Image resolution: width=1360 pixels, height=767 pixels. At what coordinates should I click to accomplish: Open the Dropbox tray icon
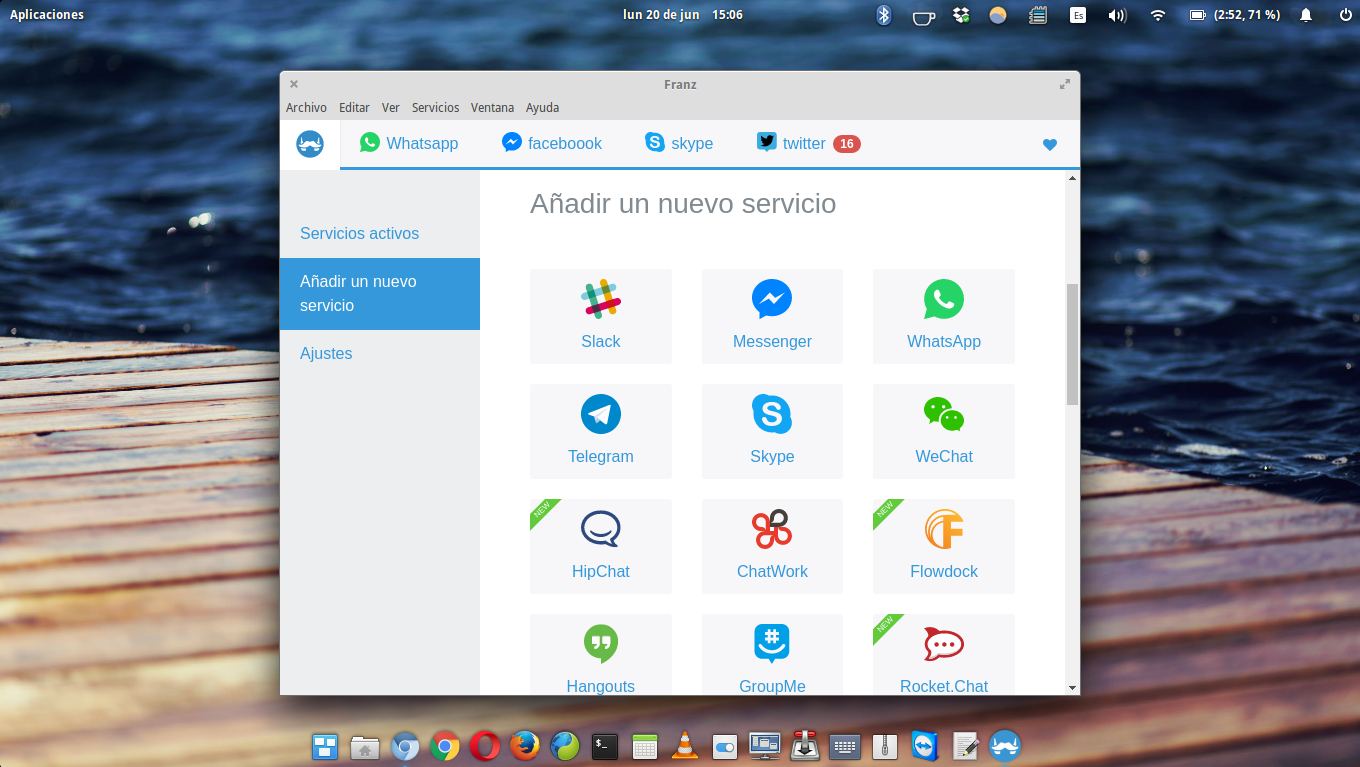961,14
